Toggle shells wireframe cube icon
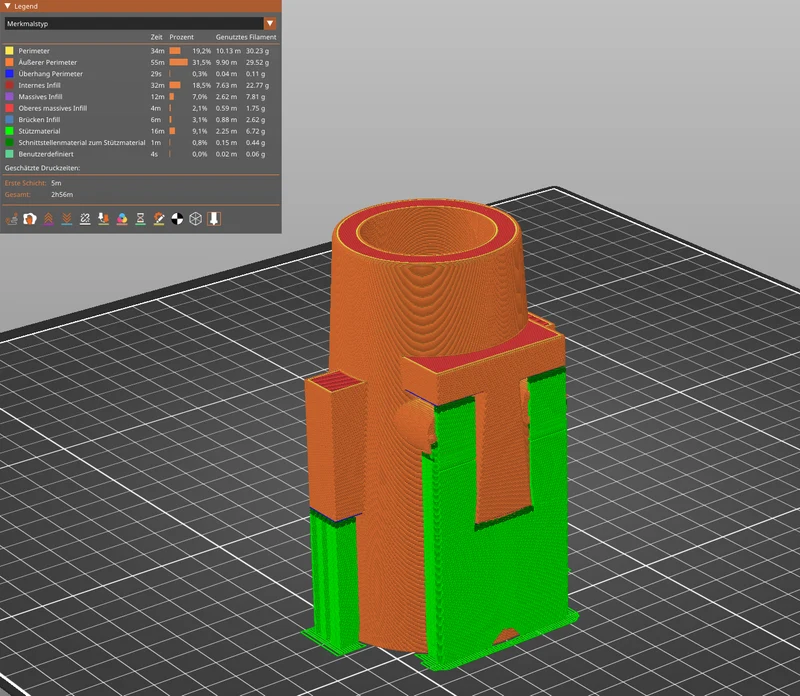The width and height of the screenshot is (800, 696). 195,219
